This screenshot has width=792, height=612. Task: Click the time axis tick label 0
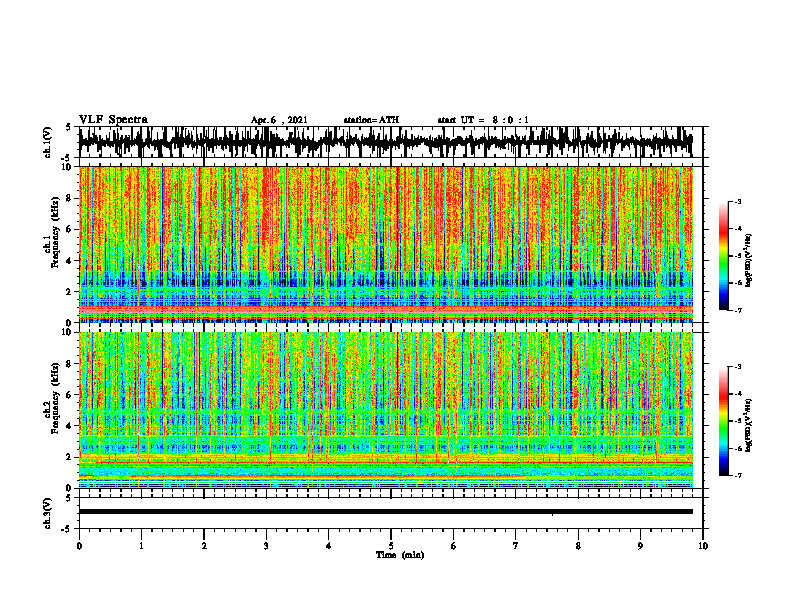[x=79, y=546]
